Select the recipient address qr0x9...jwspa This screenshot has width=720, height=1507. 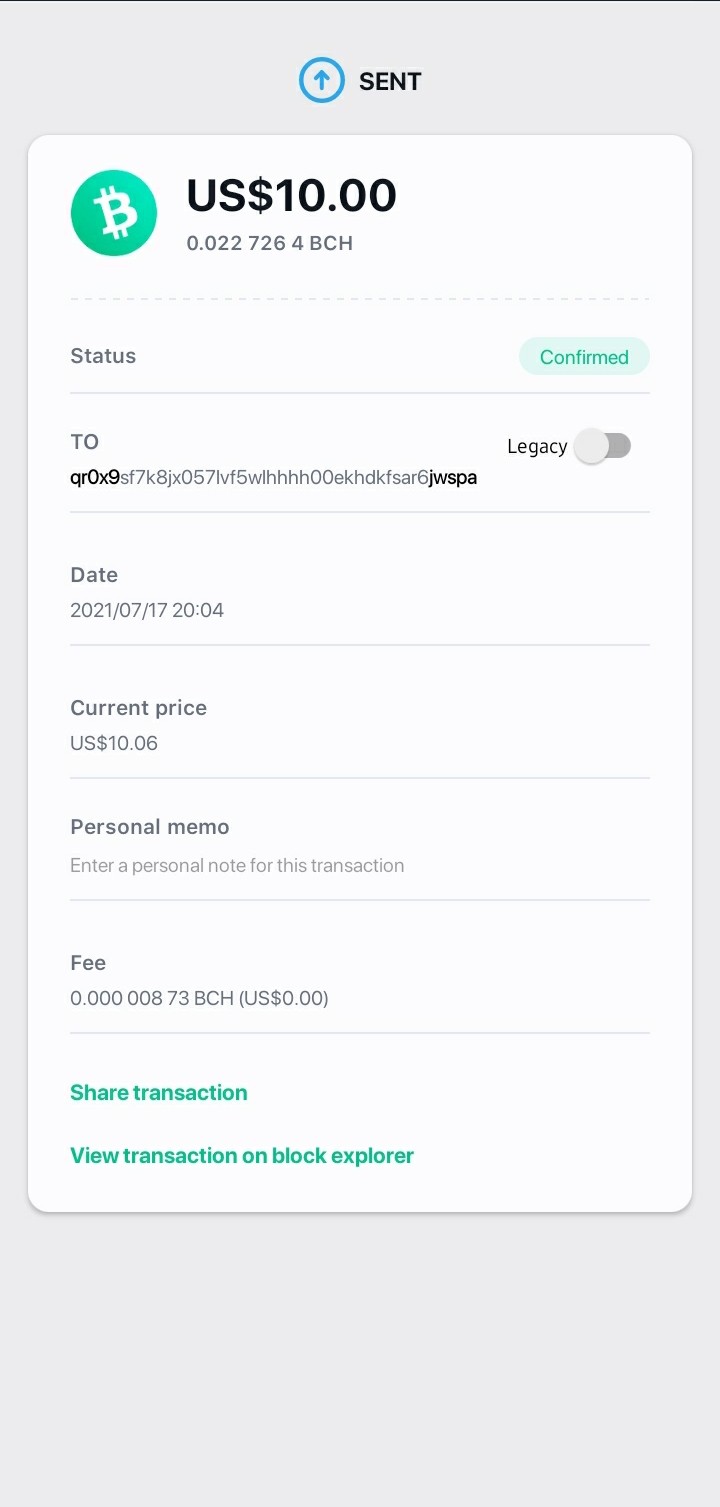tap(273, 478)
